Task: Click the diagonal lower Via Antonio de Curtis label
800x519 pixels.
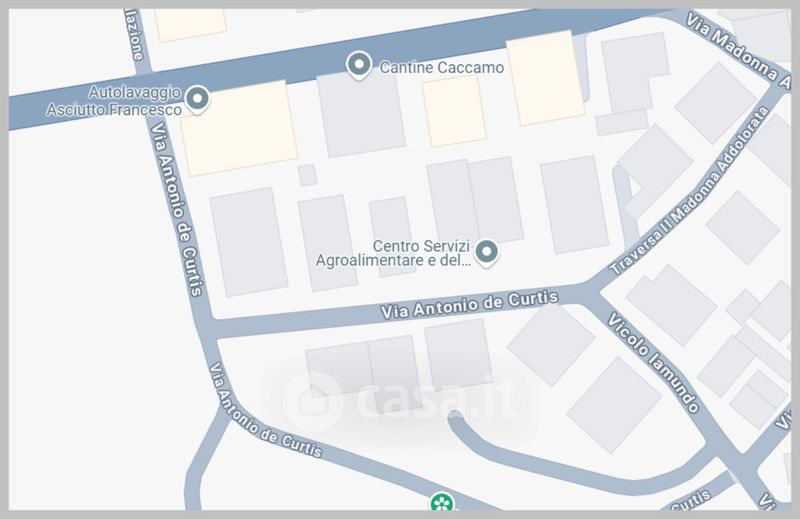Action: [x=265, y=410]
